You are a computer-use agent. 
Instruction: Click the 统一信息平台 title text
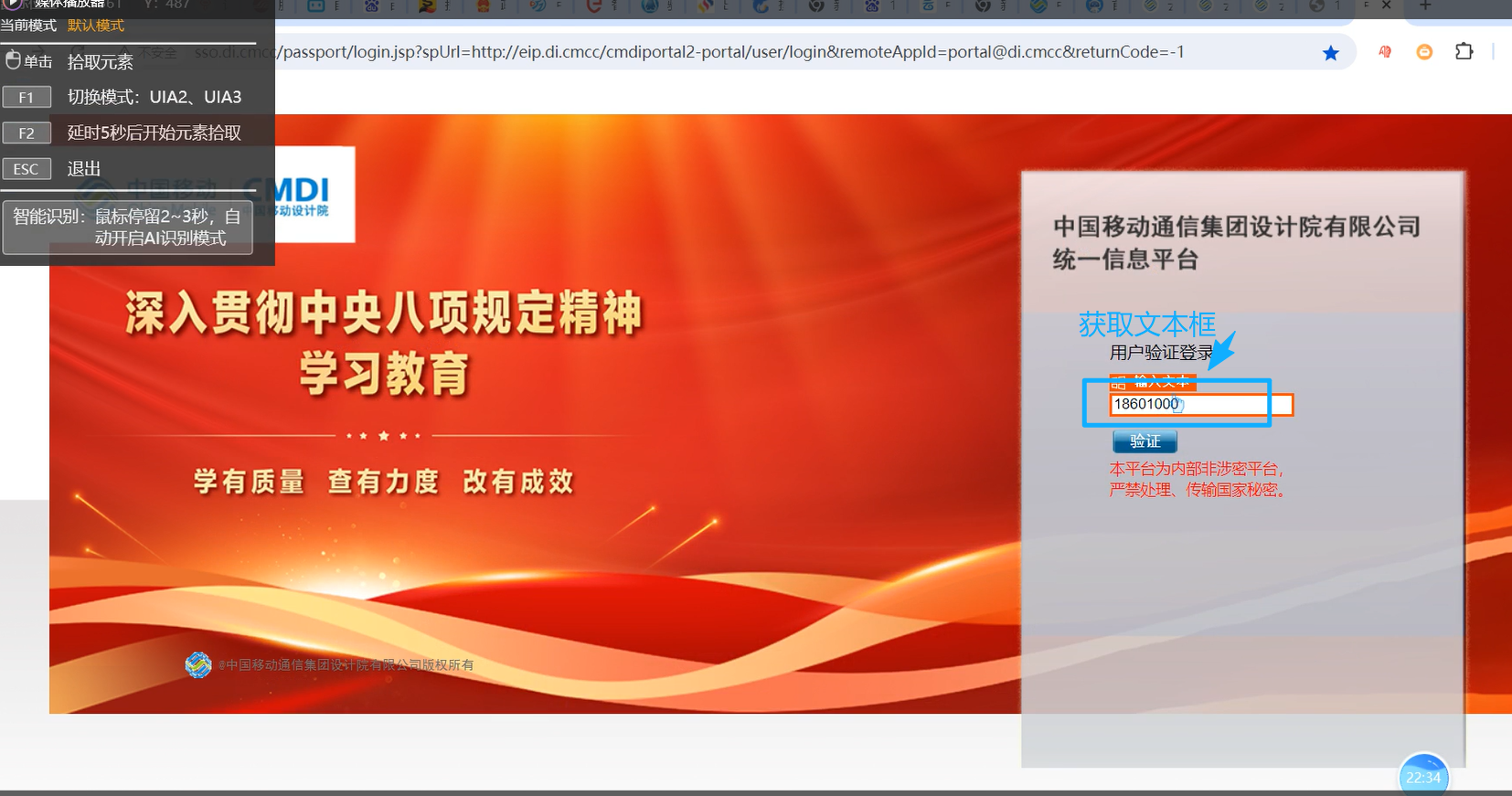coord(1125,260)
